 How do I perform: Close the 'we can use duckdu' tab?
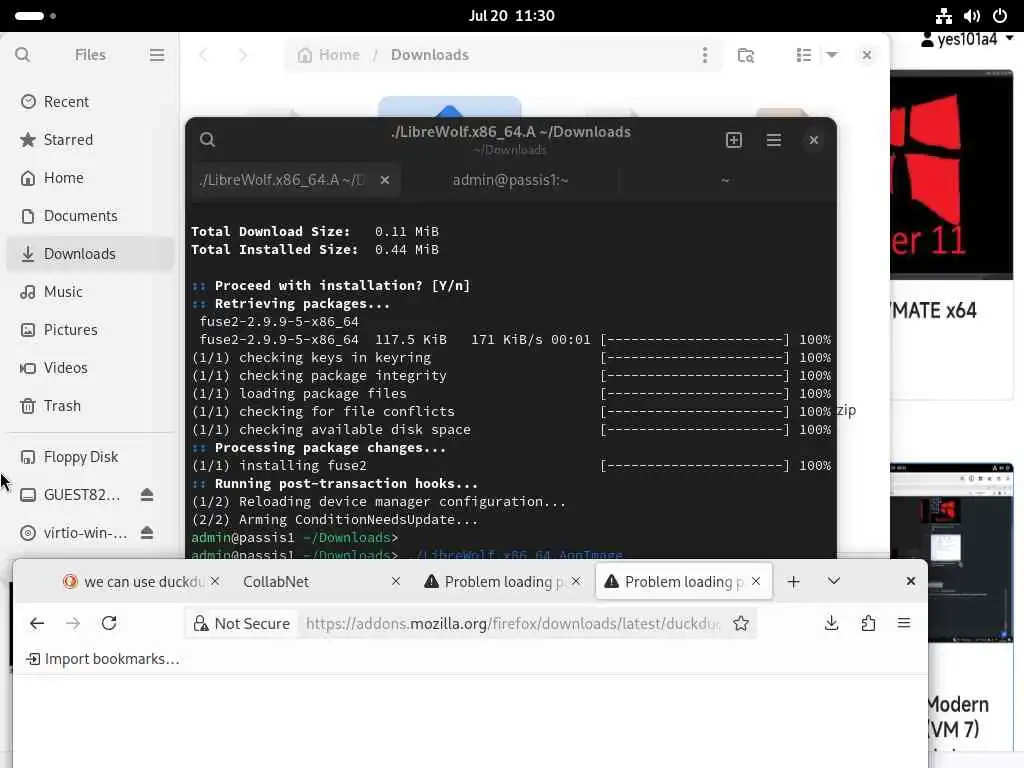click(216, 581)
